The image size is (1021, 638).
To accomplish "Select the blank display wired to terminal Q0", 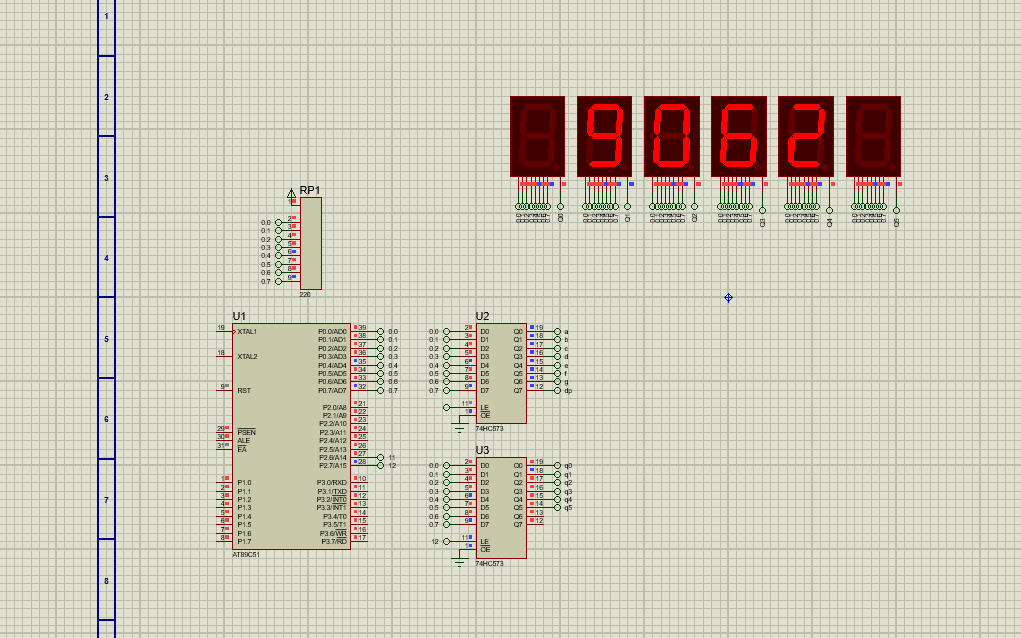I will pos(537,136).
